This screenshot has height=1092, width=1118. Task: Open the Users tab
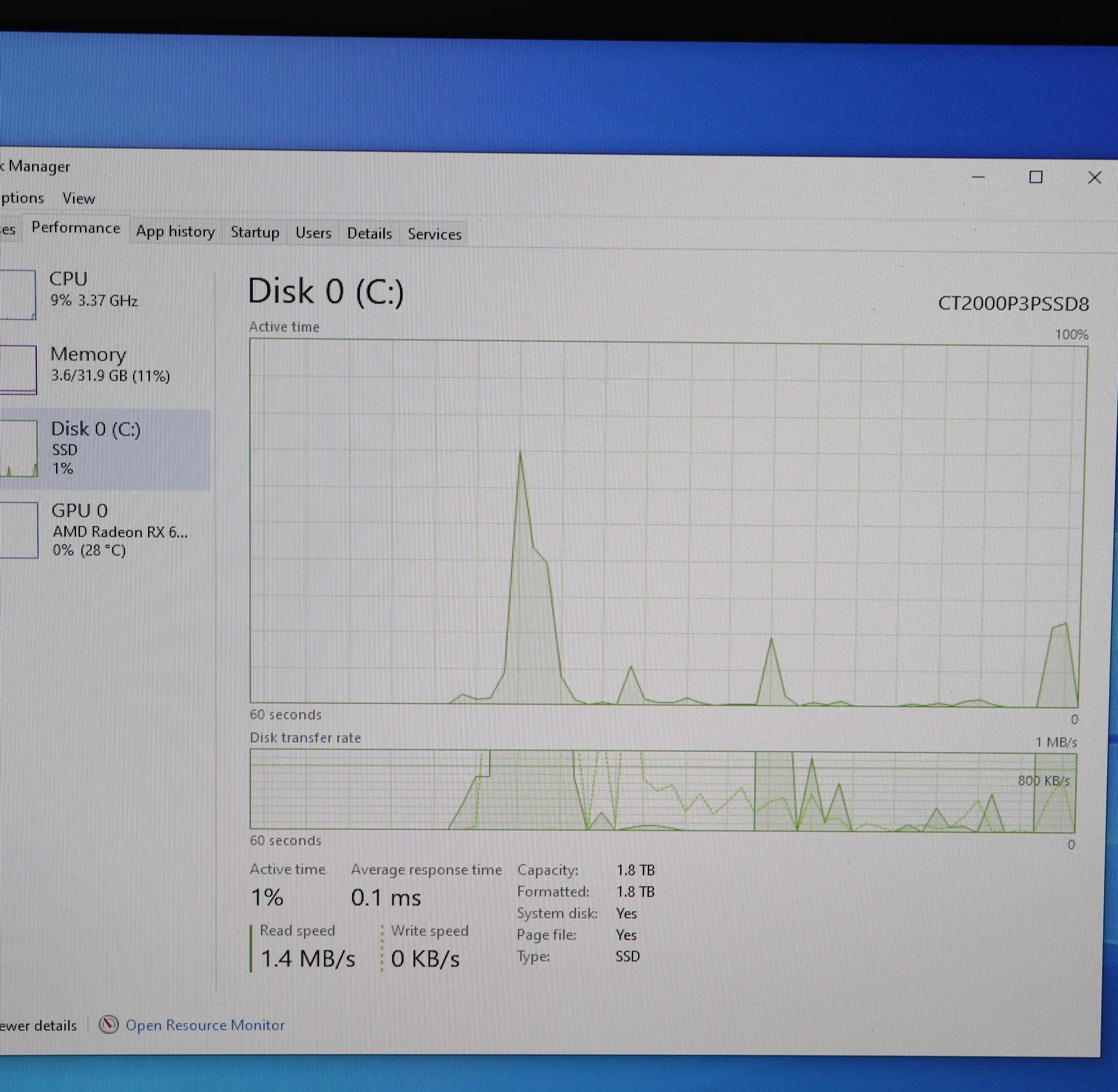point(313,233)
